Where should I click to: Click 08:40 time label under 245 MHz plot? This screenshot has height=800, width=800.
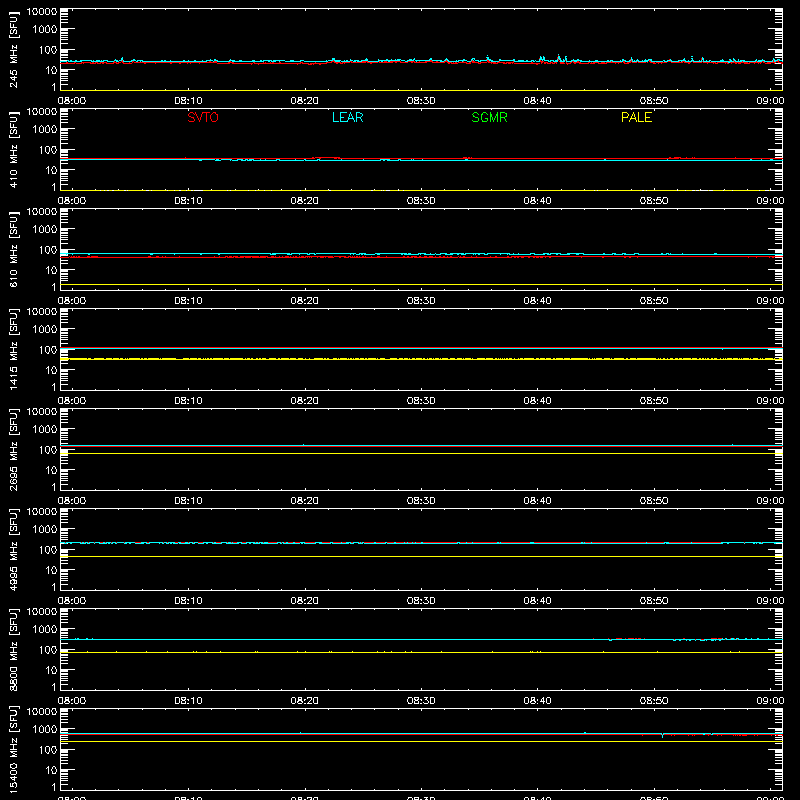pos(537,101)
